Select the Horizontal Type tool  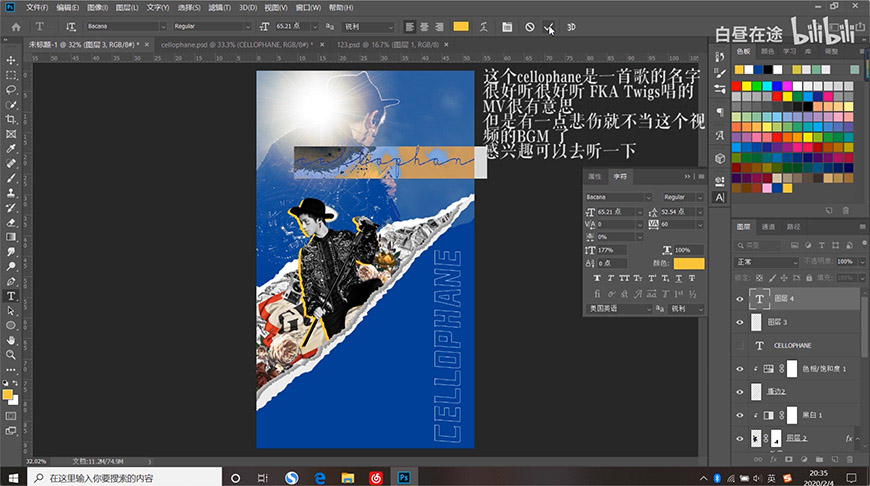(x=11, y=296)
